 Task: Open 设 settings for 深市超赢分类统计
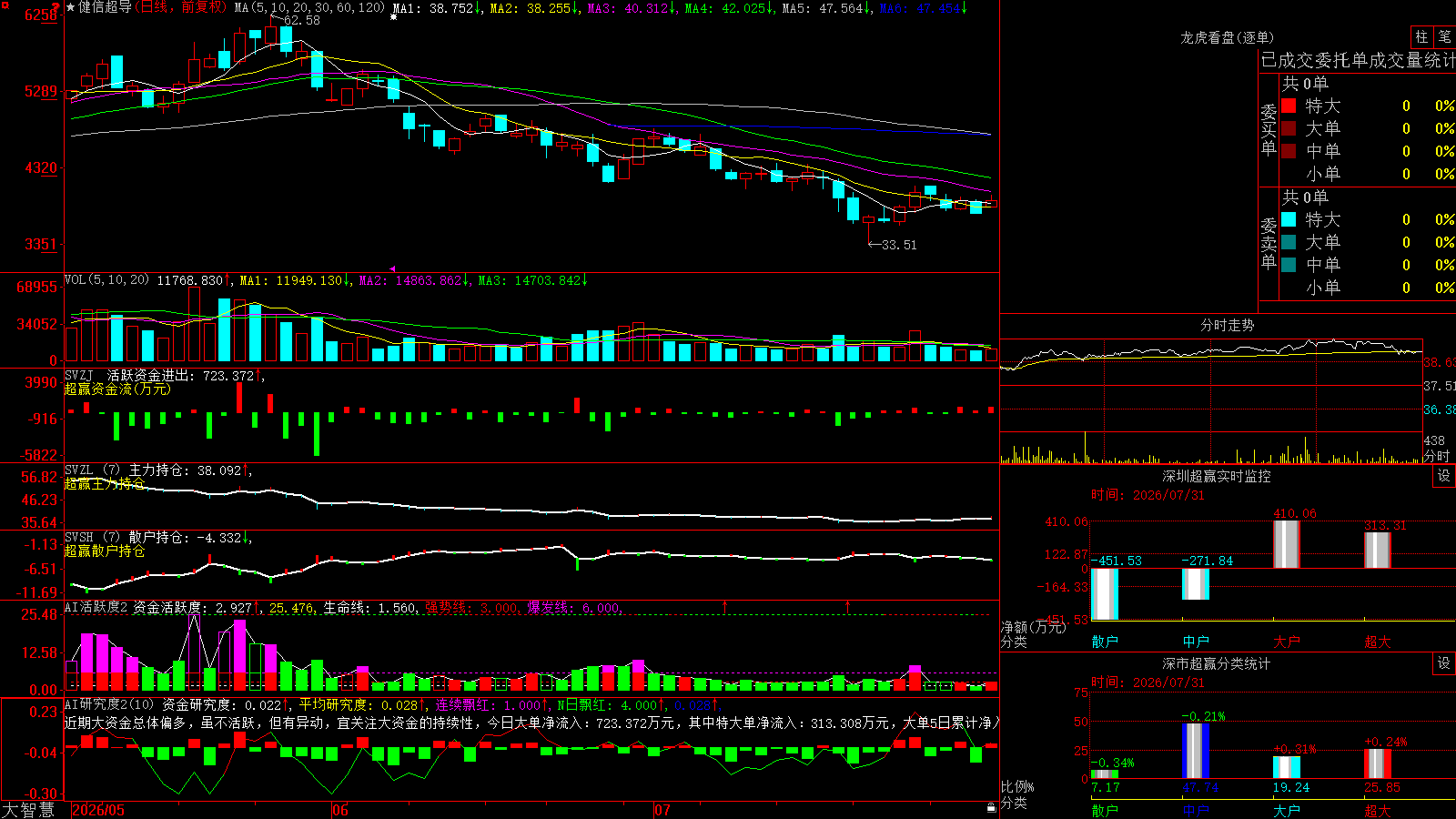[x=1444, y=663]
